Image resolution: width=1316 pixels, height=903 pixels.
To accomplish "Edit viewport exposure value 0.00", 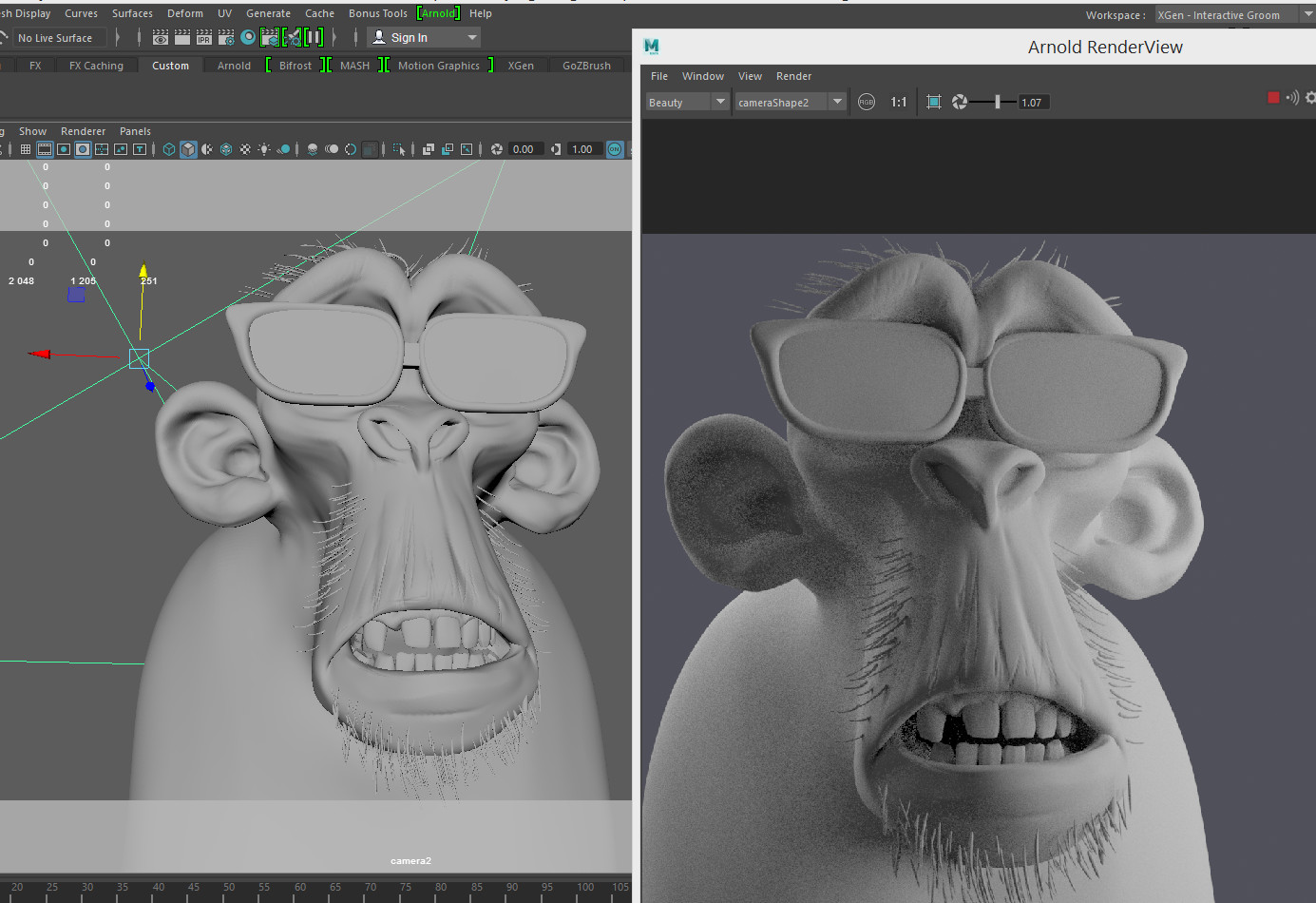I will click(525, 149).
